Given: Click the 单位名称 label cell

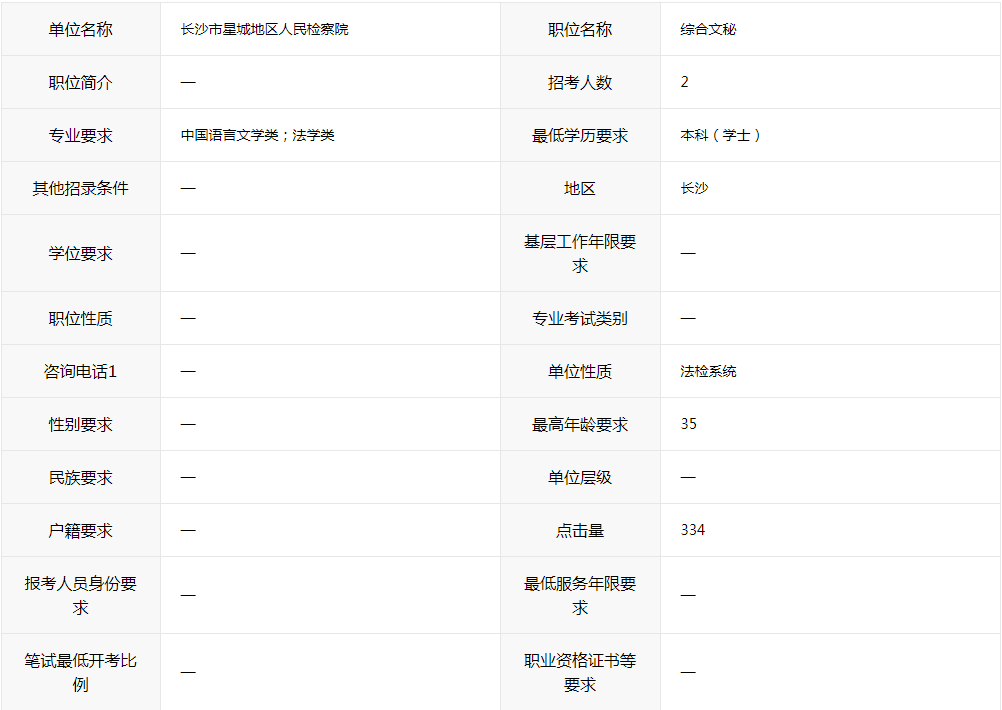Looking at the screenshot, I should tap(81, 29).
